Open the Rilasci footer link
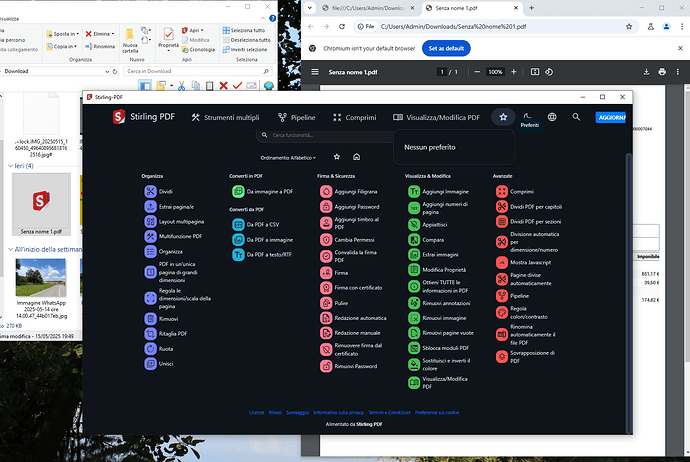 coord(275,412)
